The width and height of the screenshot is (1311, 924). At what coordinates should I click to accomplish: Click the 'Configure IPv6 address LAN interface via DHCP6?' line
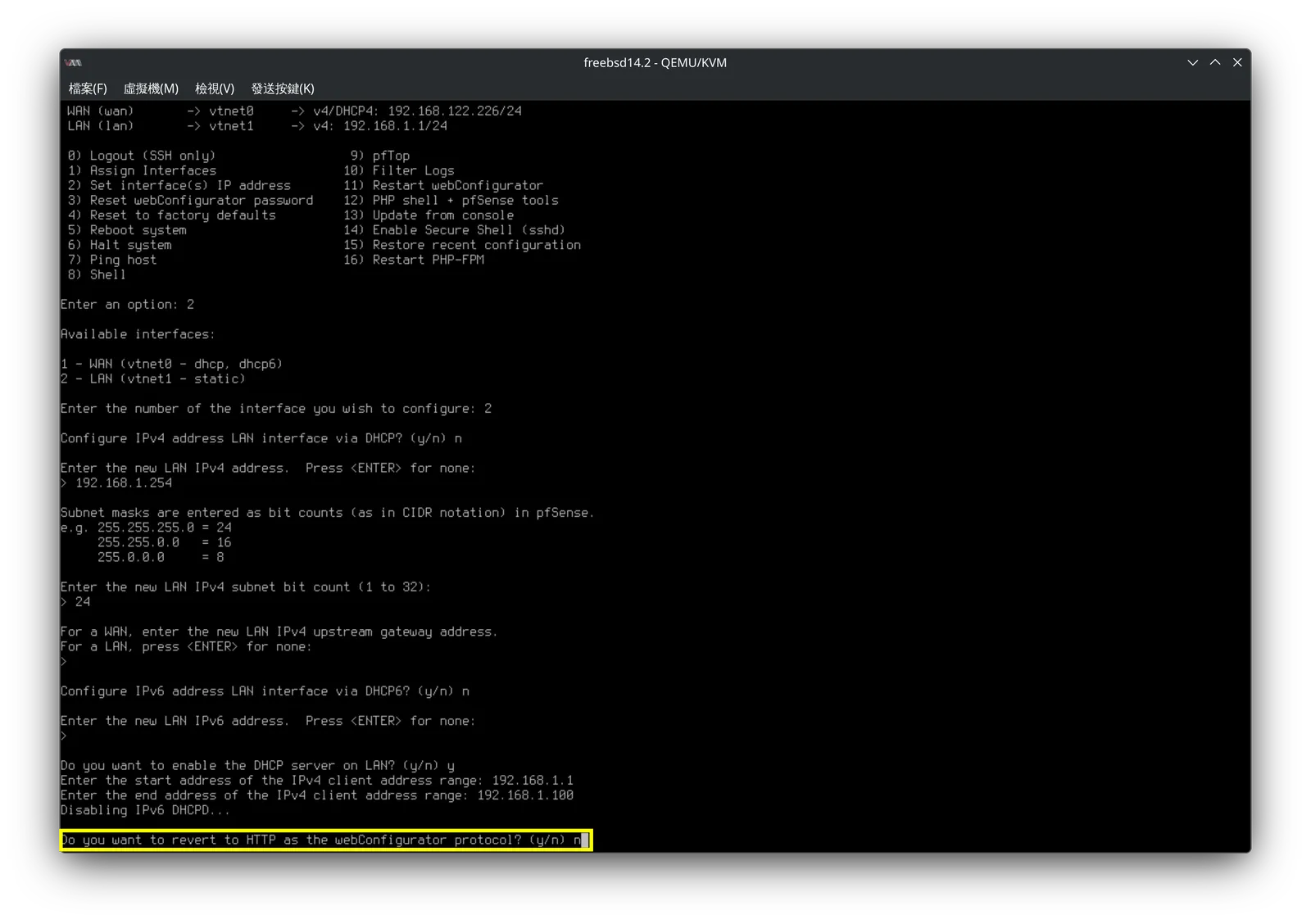pyautogui.click(x=265, y=691)
